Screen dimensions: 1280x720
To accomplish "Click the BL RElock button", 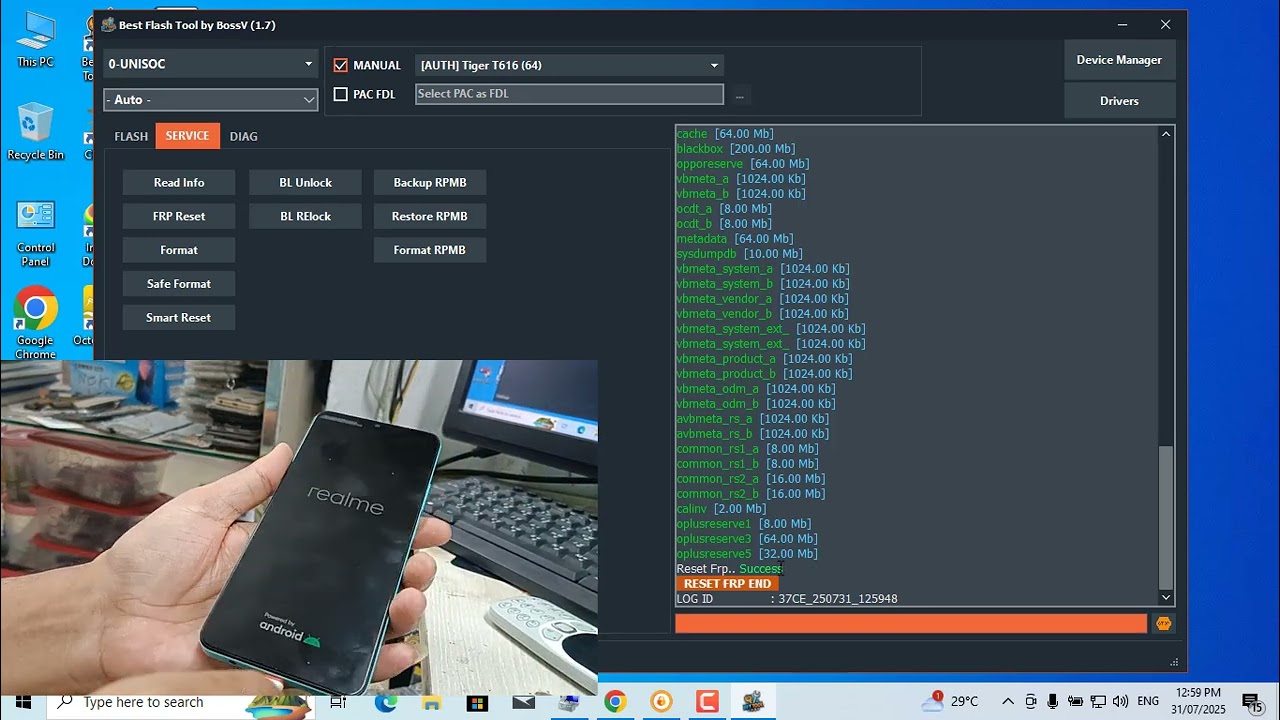I will click(305, 216).
